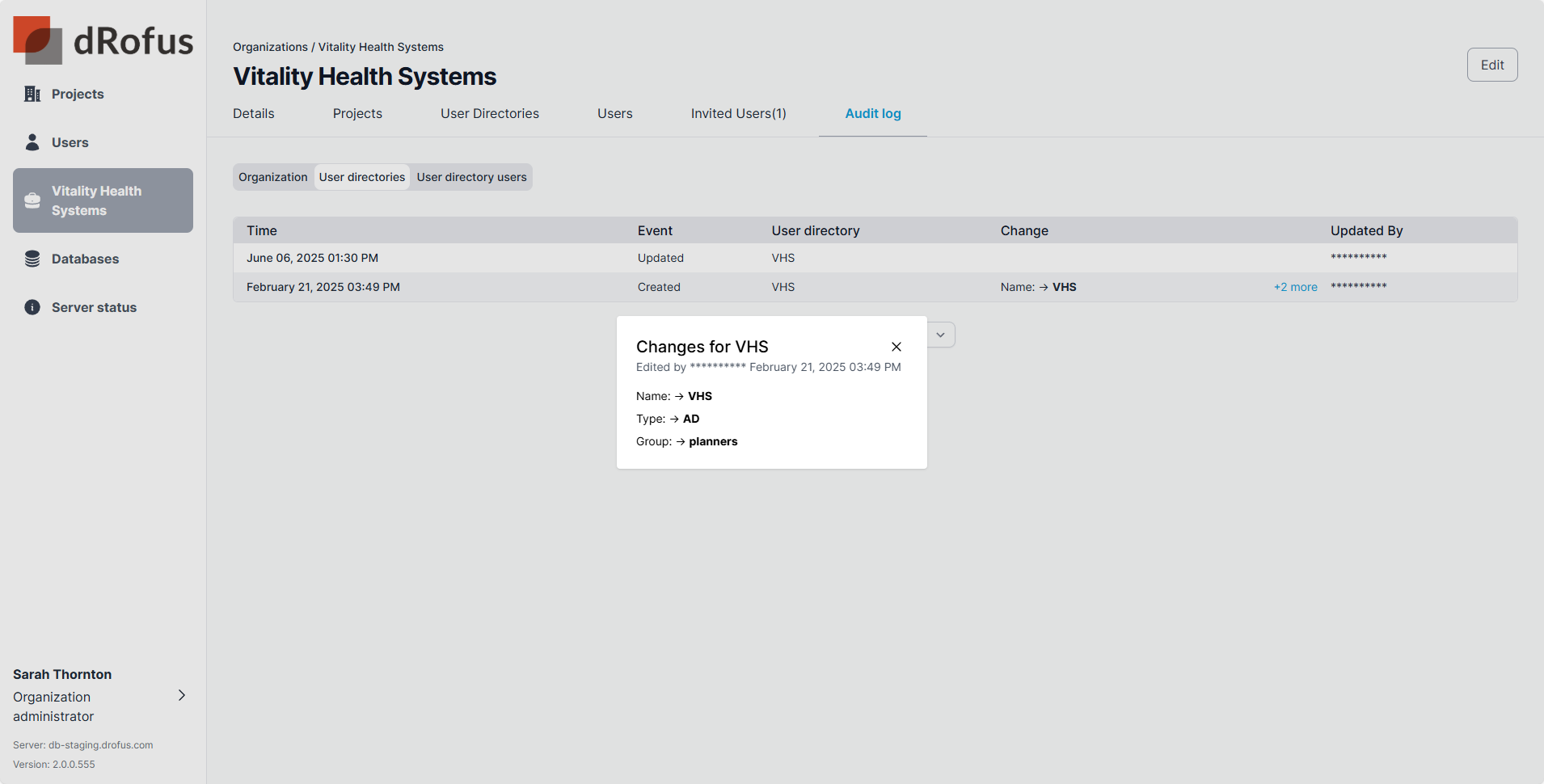Open the Invited Users(1) tab

[738, 114]
